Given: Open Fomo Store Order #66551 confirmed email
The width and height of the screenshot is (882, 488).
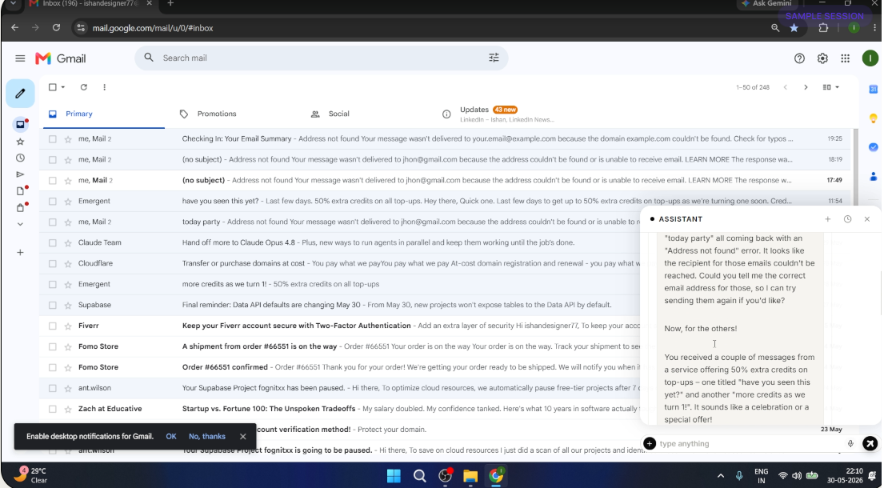Looking at the screenshot, I should coord(444,368).
